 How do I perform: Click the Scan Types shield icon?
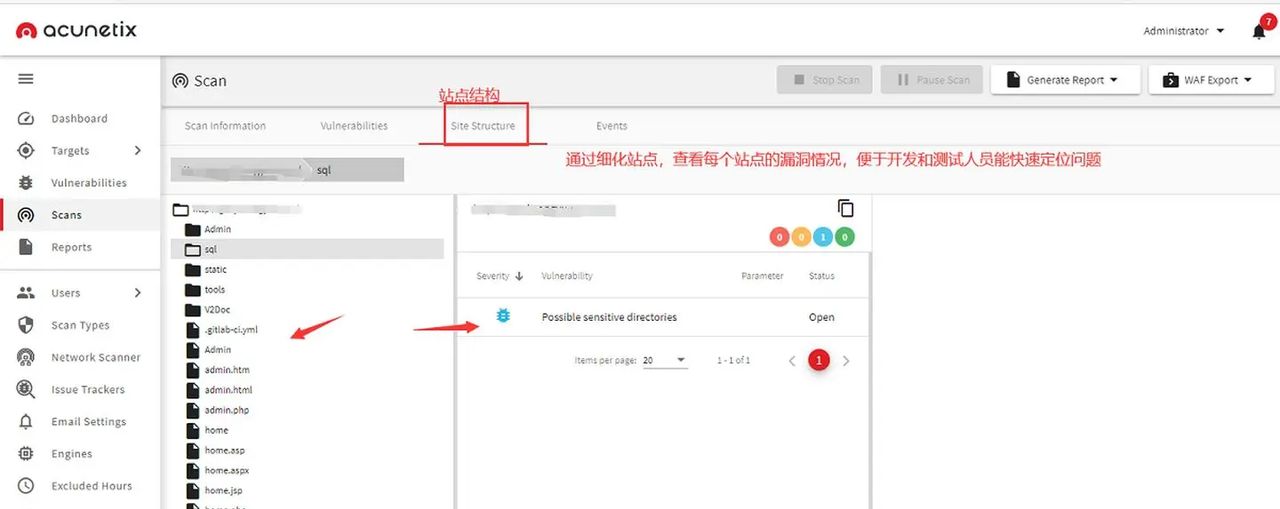[27, 325]
